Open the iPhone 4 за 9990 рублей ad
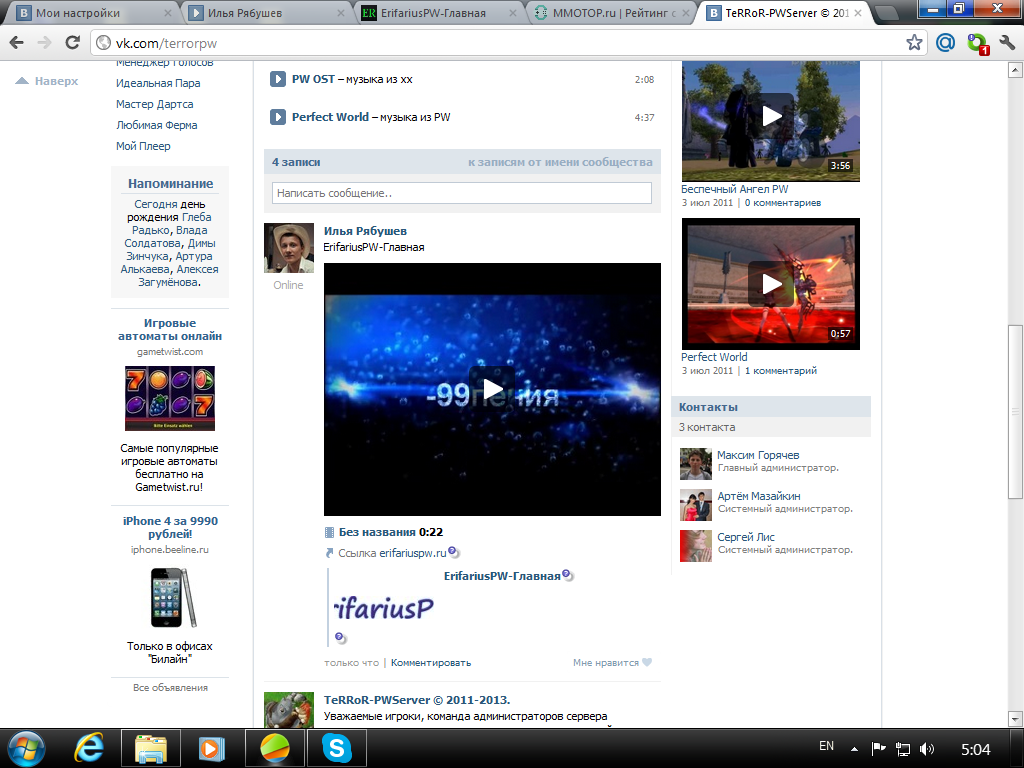The width and height of the screenshot is (1024, 768). [x=170, y=528]
